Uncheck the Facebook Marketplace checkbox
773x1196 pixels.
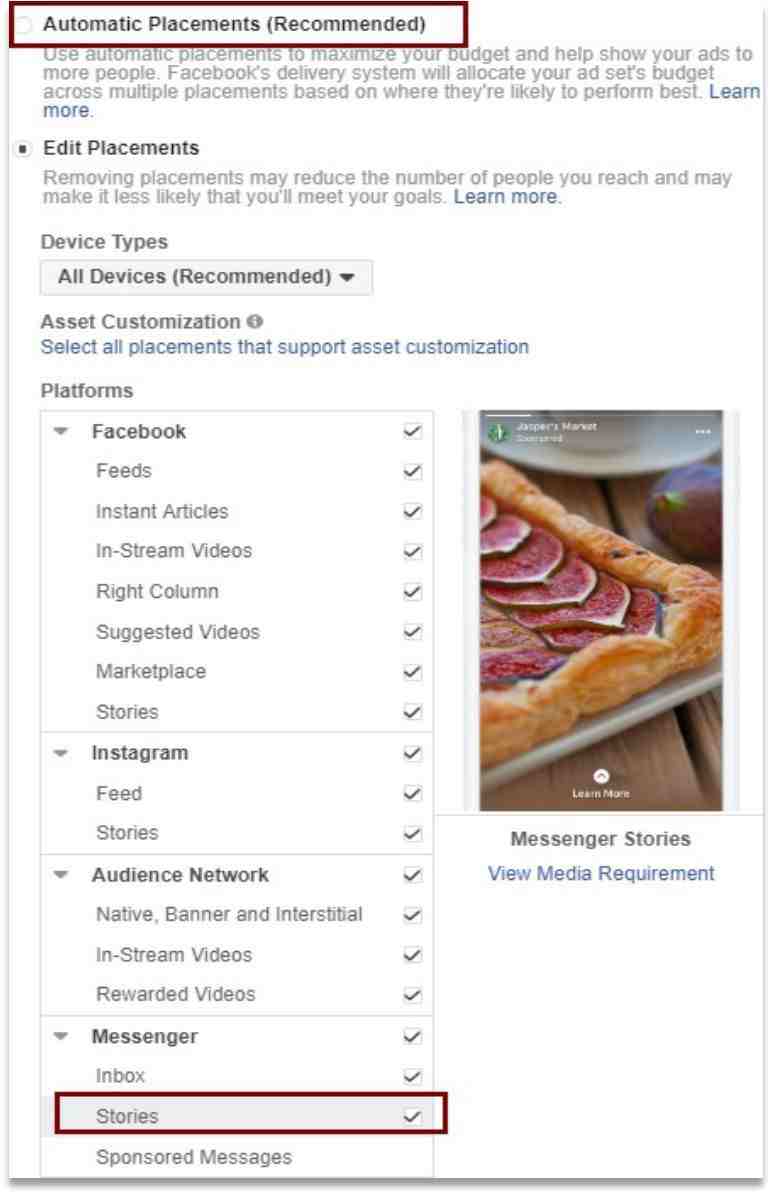pos(412,672)
